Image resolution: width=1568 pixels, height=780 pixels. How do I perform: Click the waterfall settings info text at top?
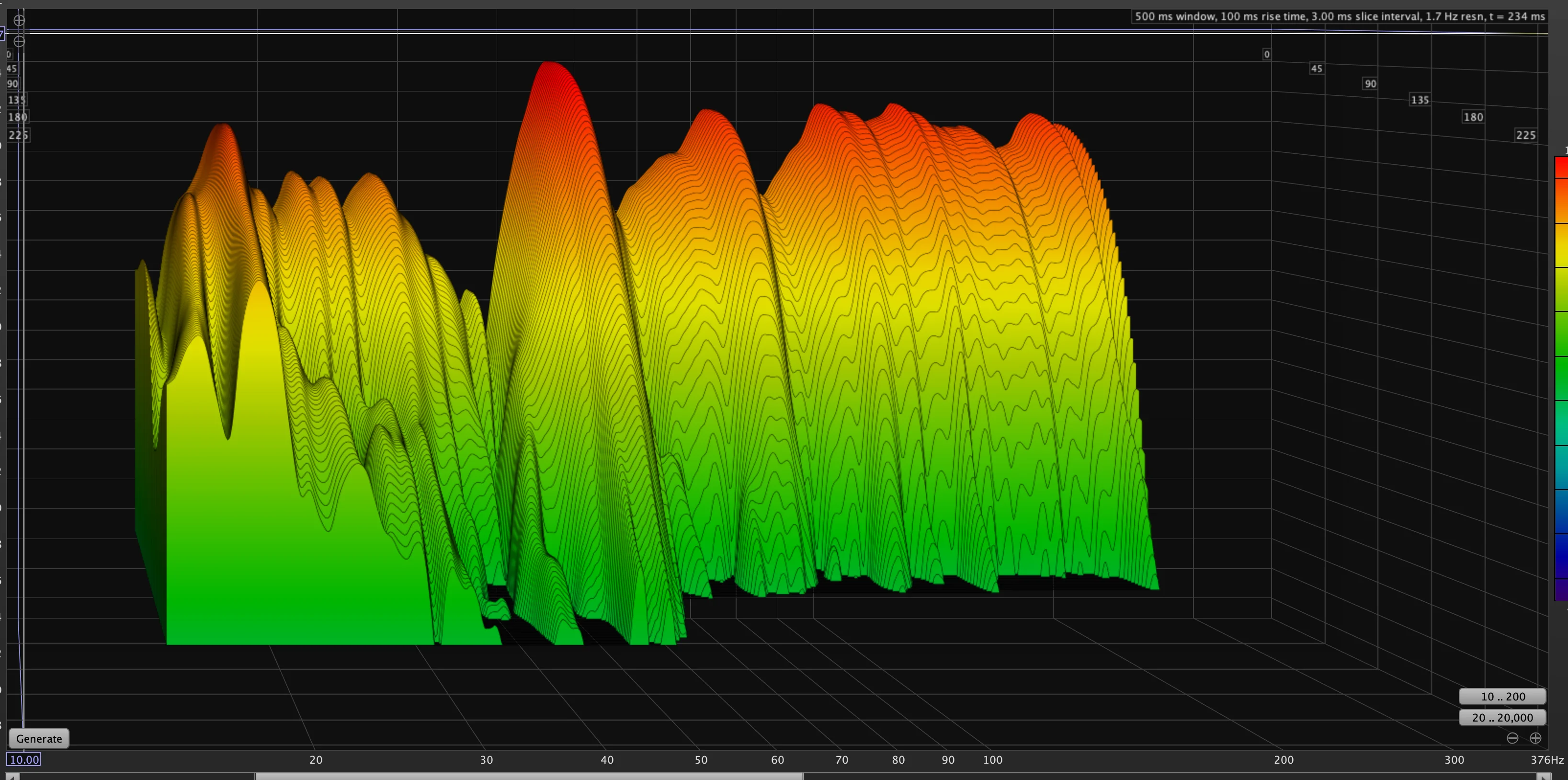[x=1340, y=16]
